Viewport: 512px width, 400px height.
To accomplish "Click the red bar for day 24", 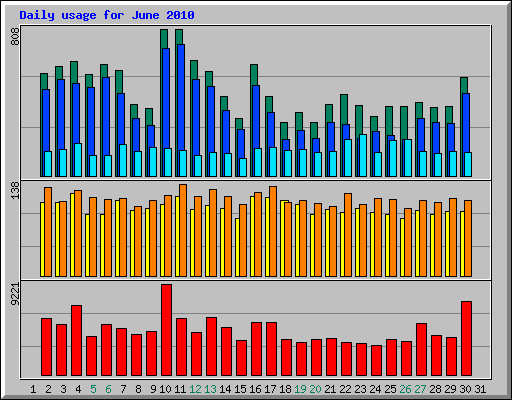I will [376, 361].
